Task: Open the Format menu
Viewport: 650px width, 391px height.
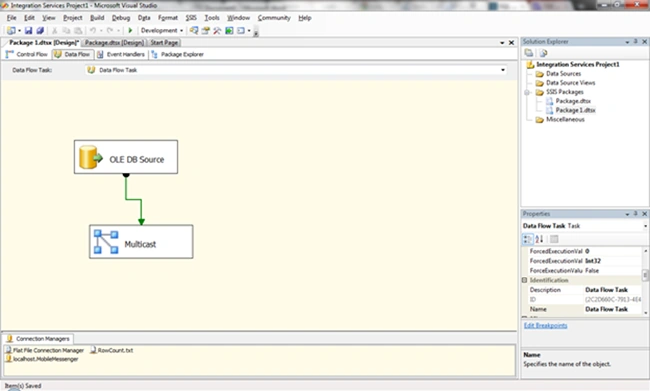Action: point(168,18)
